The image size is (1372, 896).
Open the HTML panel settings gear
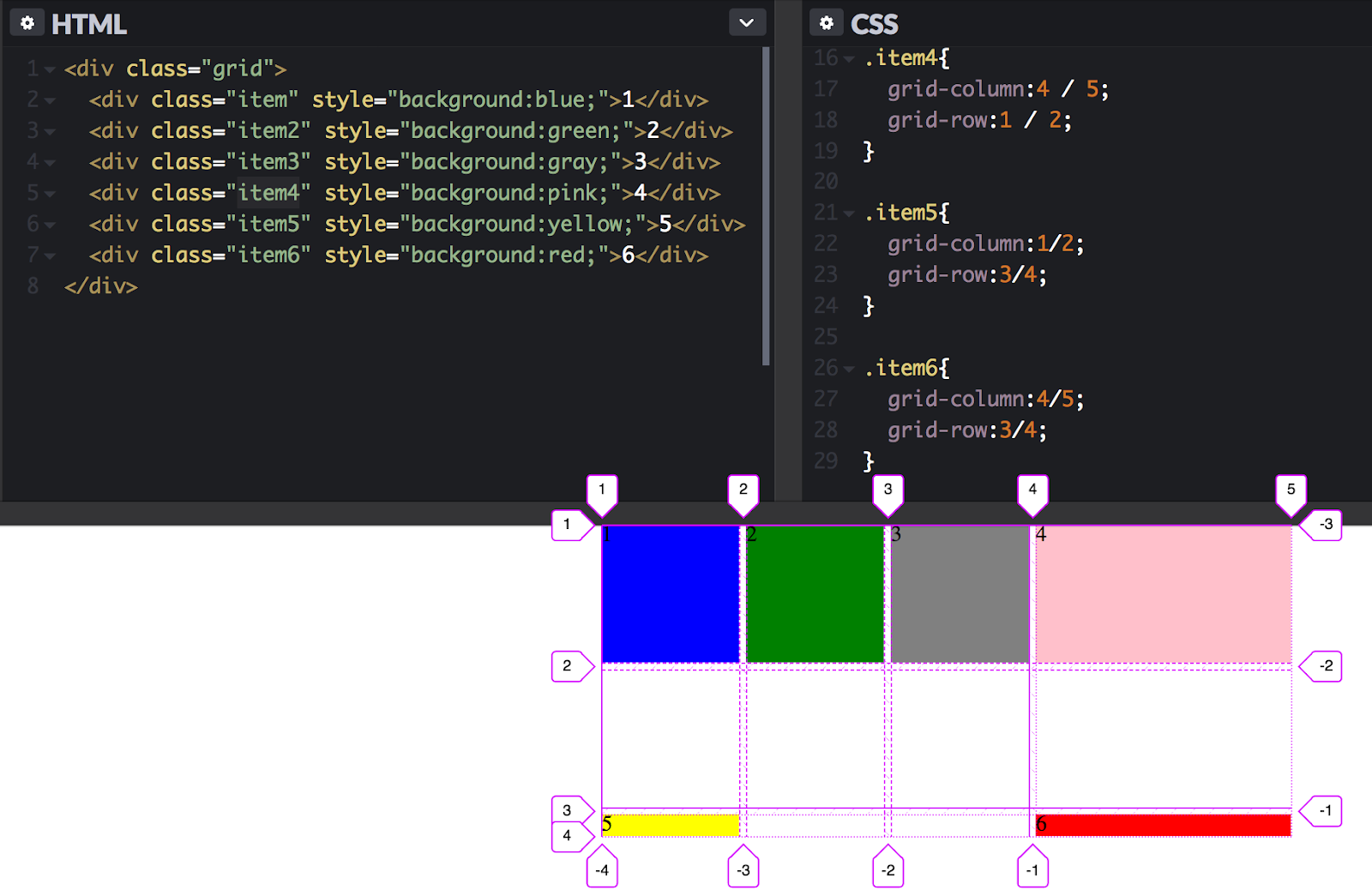tap(27, 22)
